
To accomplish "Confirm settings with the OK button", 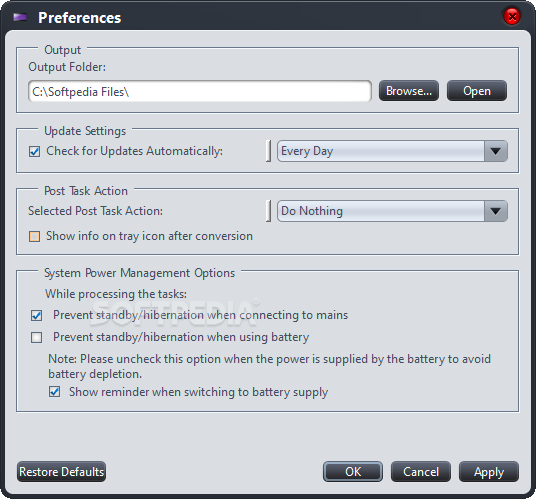I will click(353, 472).
